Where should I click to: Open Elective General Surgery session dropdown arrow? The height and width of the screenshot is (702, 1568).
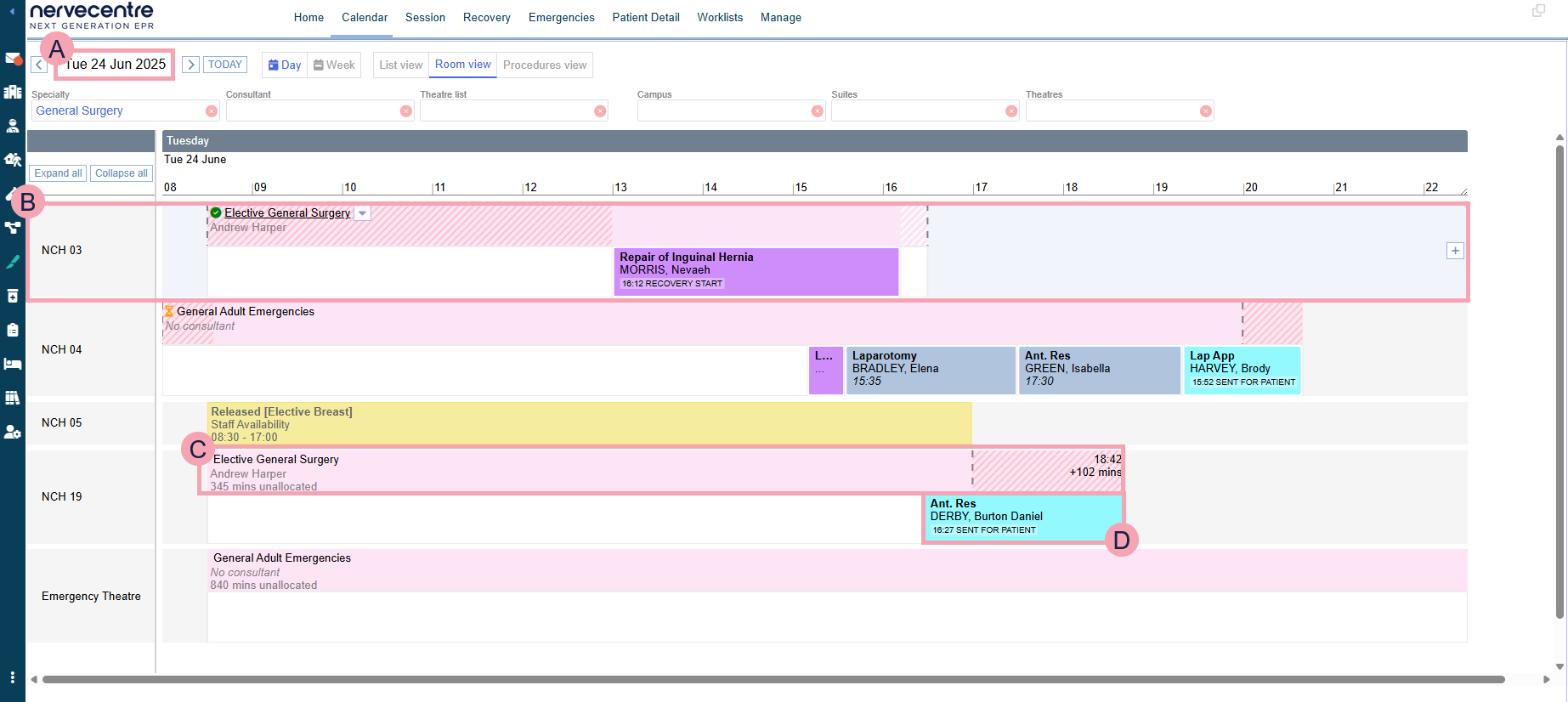tap(363, 213)
